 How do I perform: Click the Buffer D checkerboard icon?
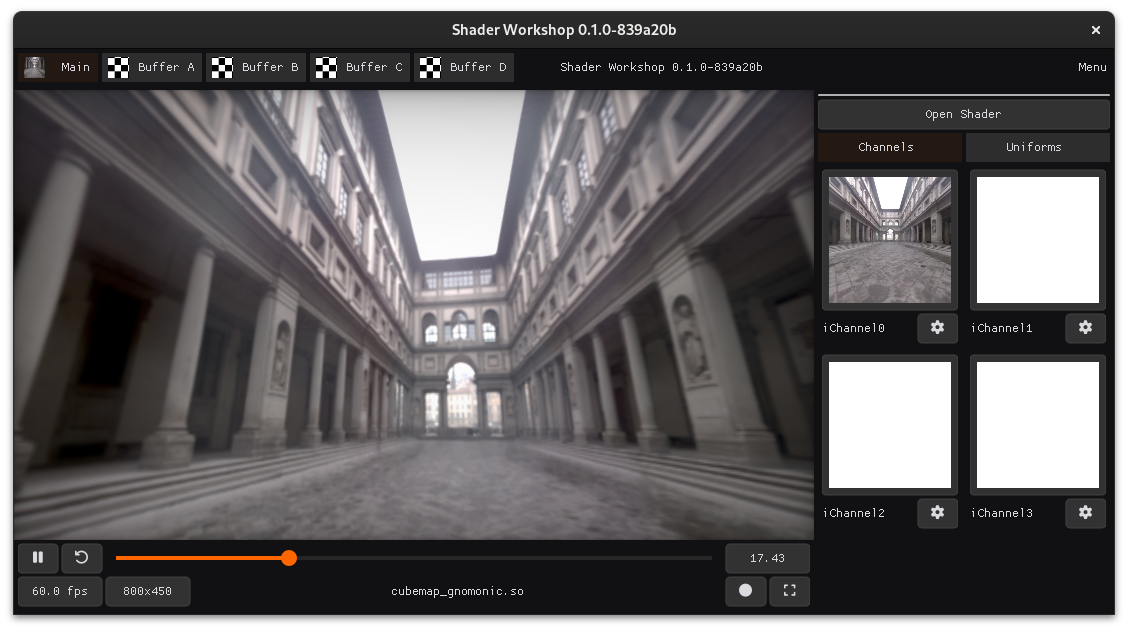click(430, 67)
